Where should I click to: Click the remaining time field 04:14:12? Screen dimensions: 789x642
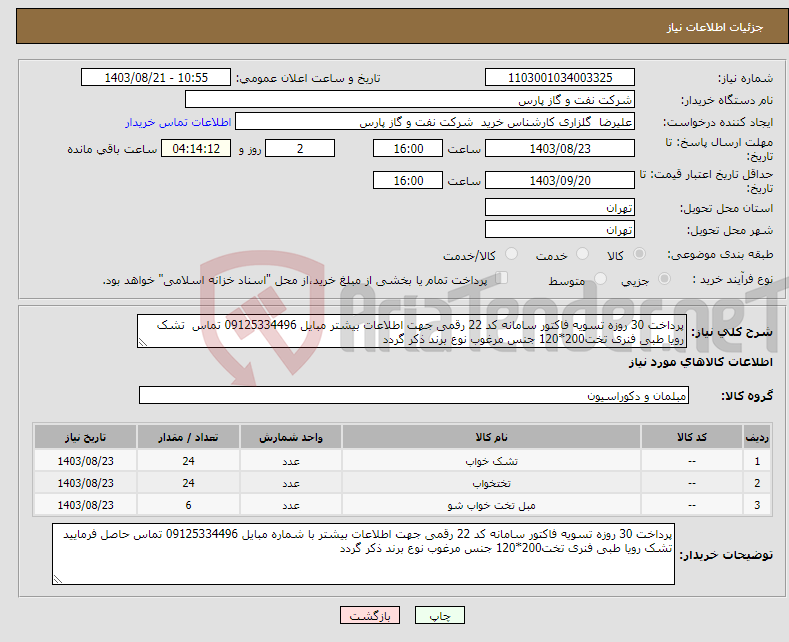click(196, 148)
